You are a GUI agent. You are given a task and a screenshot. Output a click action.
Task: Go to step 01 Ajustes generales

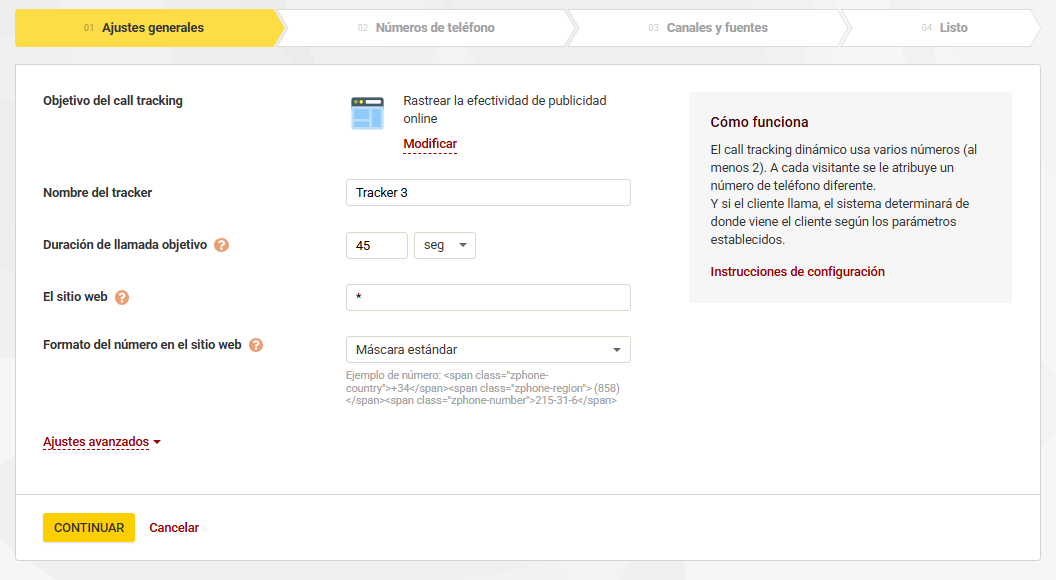coord(145,28)
